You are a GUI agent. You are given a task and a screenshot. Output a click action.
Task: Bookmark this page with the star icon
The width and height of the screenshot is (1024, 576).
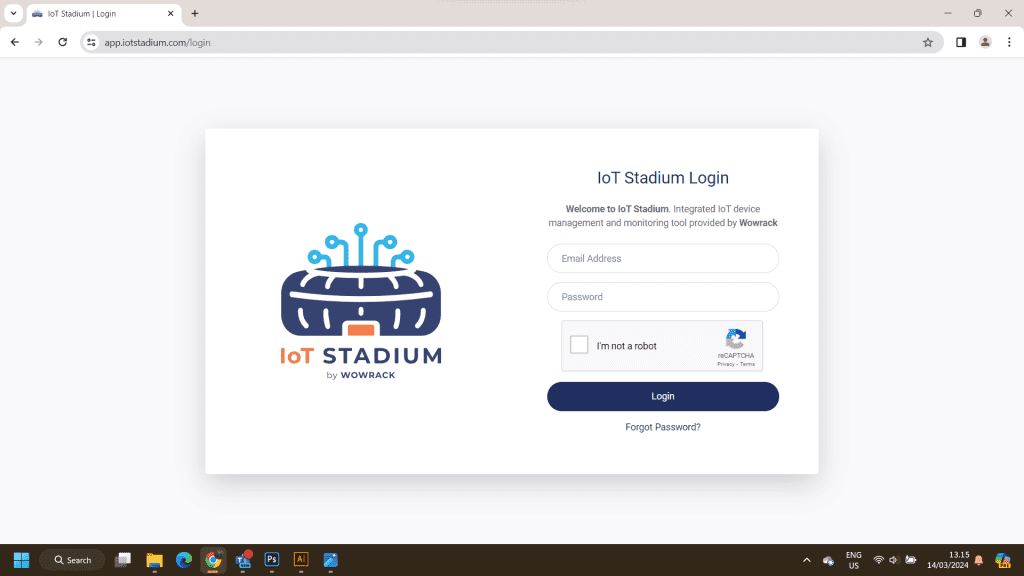point(927,42)
